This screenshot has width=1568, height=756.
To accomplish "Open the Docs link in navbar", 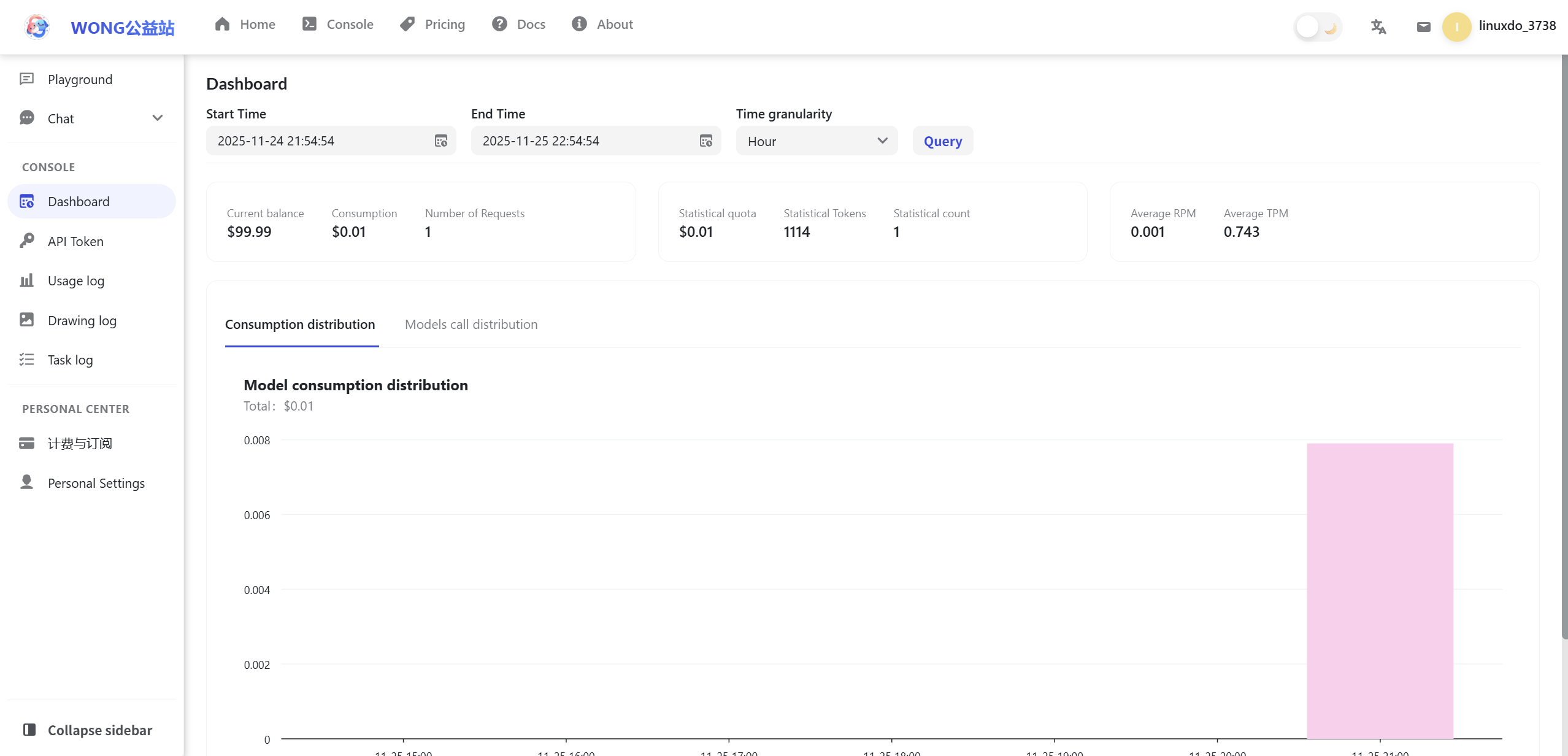I will pos(518,25).
